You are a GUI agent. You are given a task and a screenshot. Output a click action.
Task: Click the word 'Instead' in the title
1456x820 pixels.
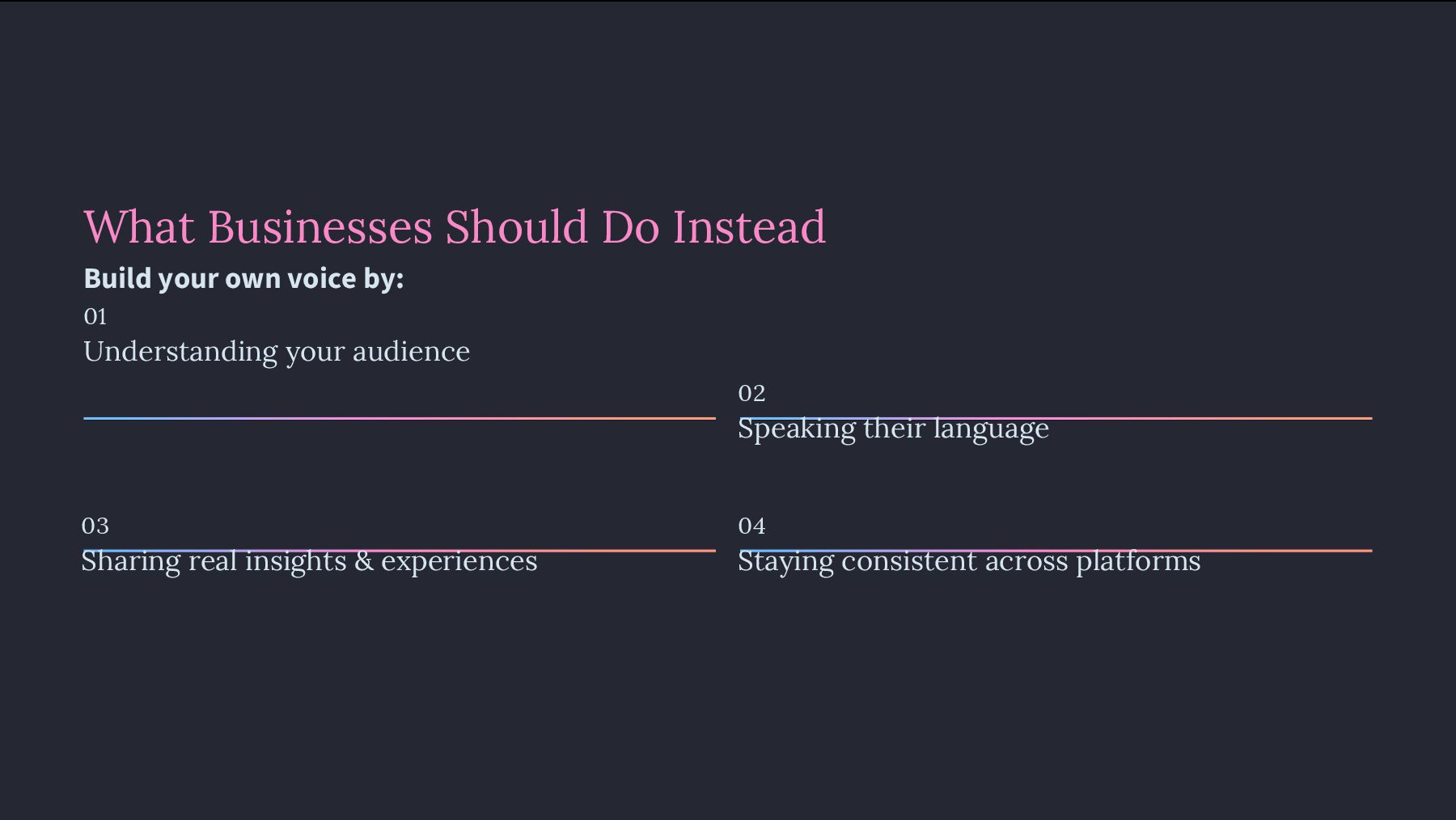(749, 227)
